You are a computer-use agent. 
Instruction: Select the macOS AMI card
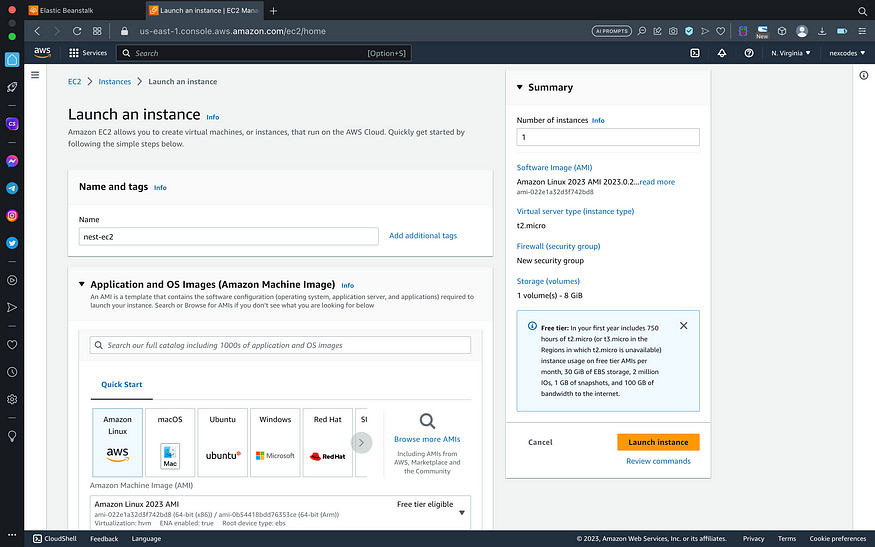tap(170, 443)
